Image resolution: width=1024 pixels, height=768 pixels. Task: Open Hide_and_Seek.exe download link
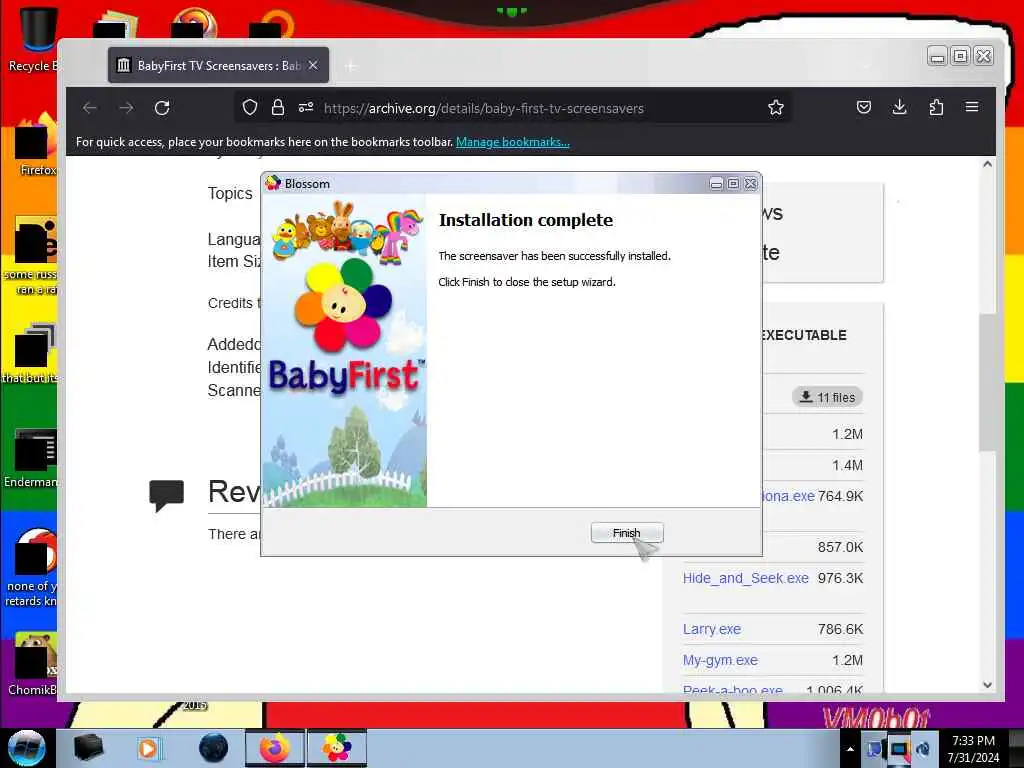745,578
